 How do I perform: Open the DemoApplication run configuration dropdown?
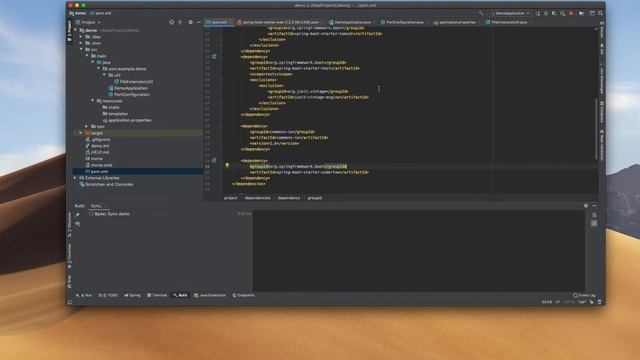tap(511, 13)
